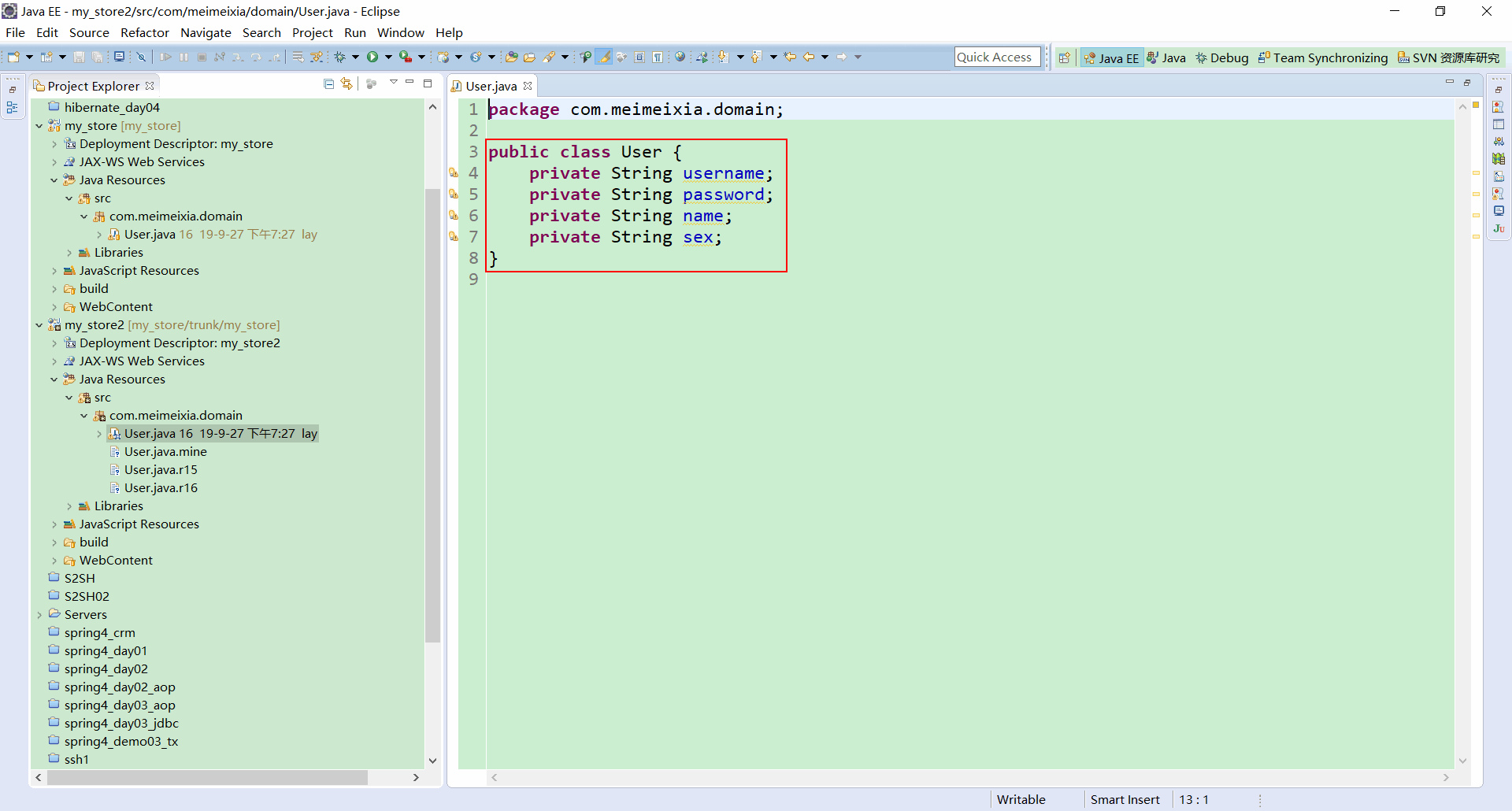Select the Project Explorer tab
Image resolution: width=1512 pixels, height=811 pixels.
(x=93, y=86)
